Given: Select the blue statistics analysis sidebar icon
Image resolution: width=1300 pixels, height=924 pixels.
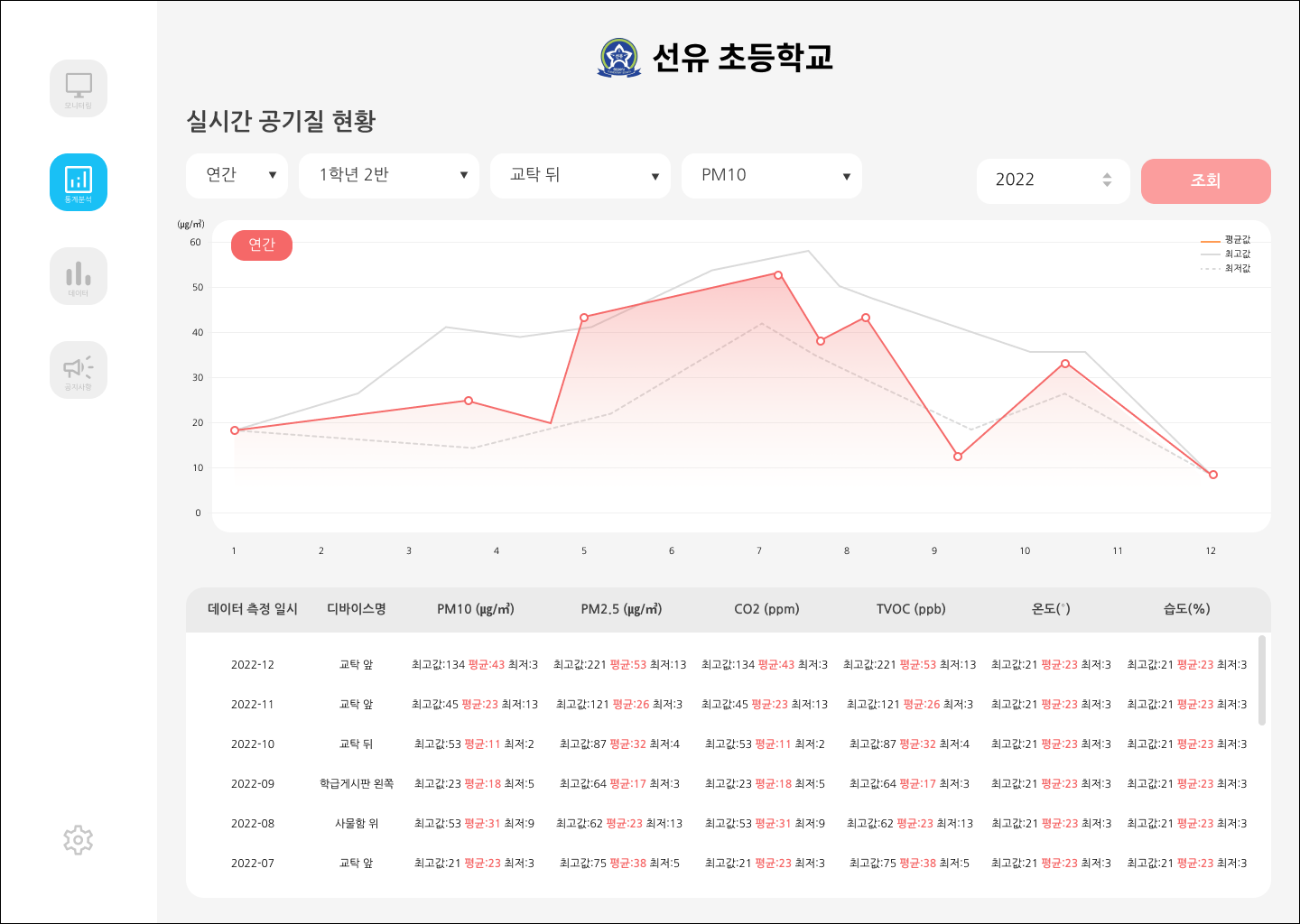Looking at the screenshot, I should pyautogui.click(x=79, y=182).
